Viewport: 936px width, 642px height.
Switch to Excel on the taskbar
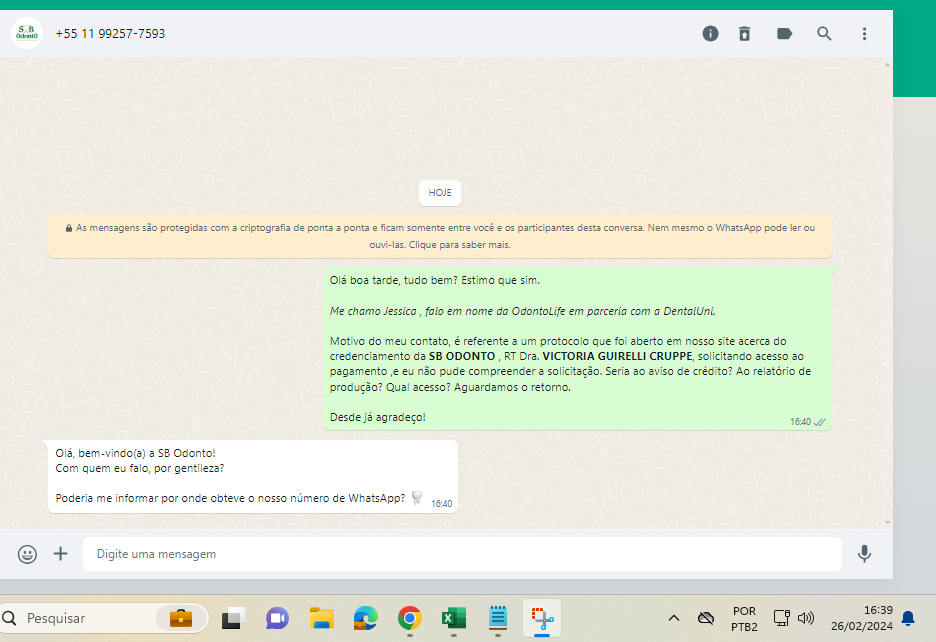pyautogui.click(x=454, y=618)
